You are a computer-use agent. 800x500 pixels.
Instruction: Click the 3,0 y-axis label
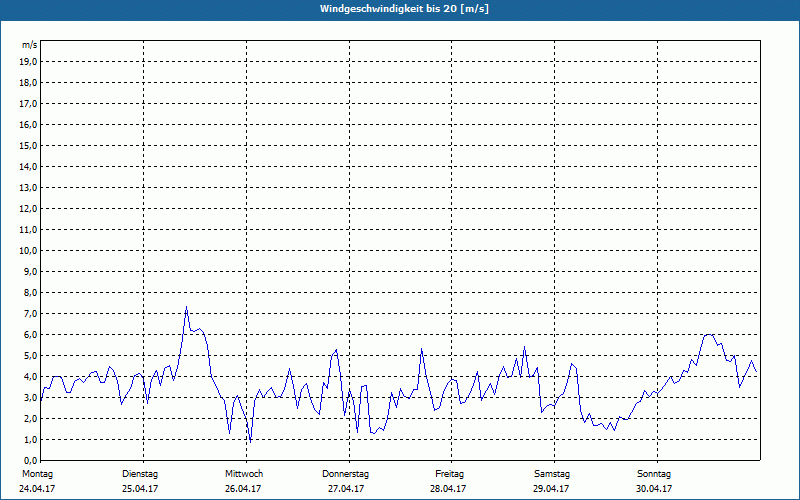(x=31, y=397)
